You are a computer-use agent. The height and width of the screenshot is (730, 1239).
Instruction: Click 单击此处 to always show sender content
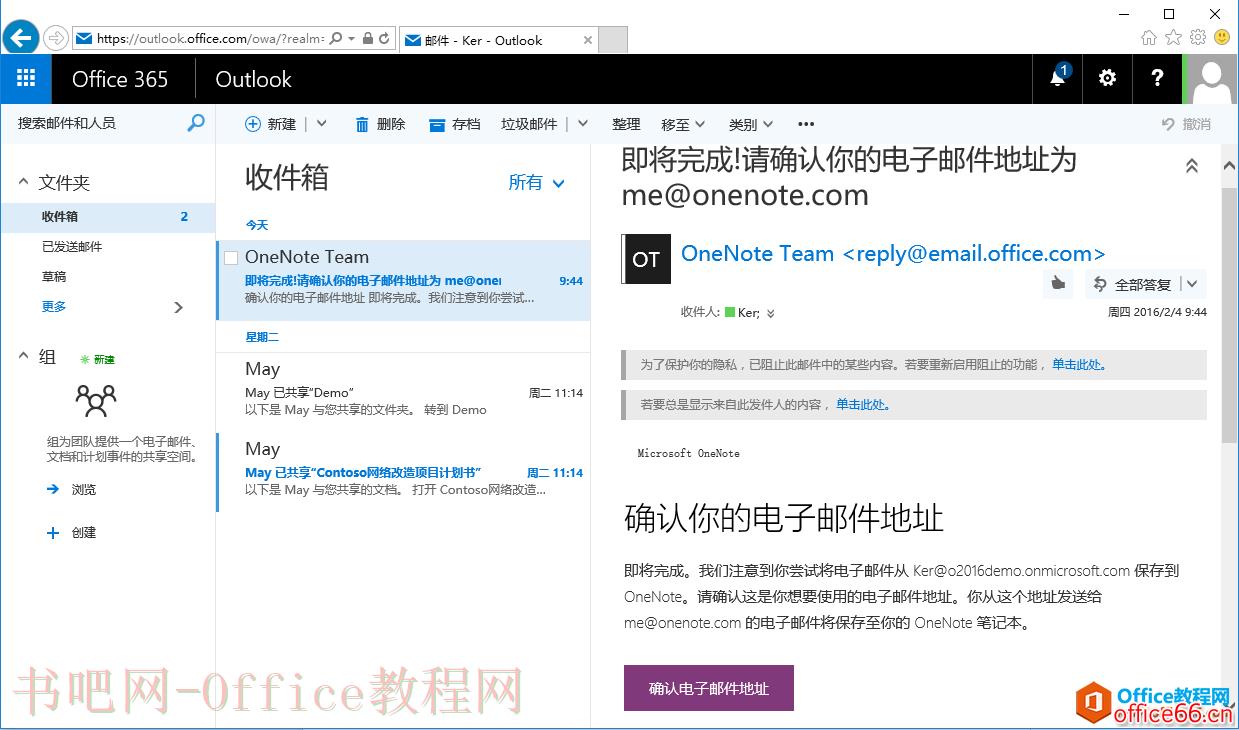point(862,404)
